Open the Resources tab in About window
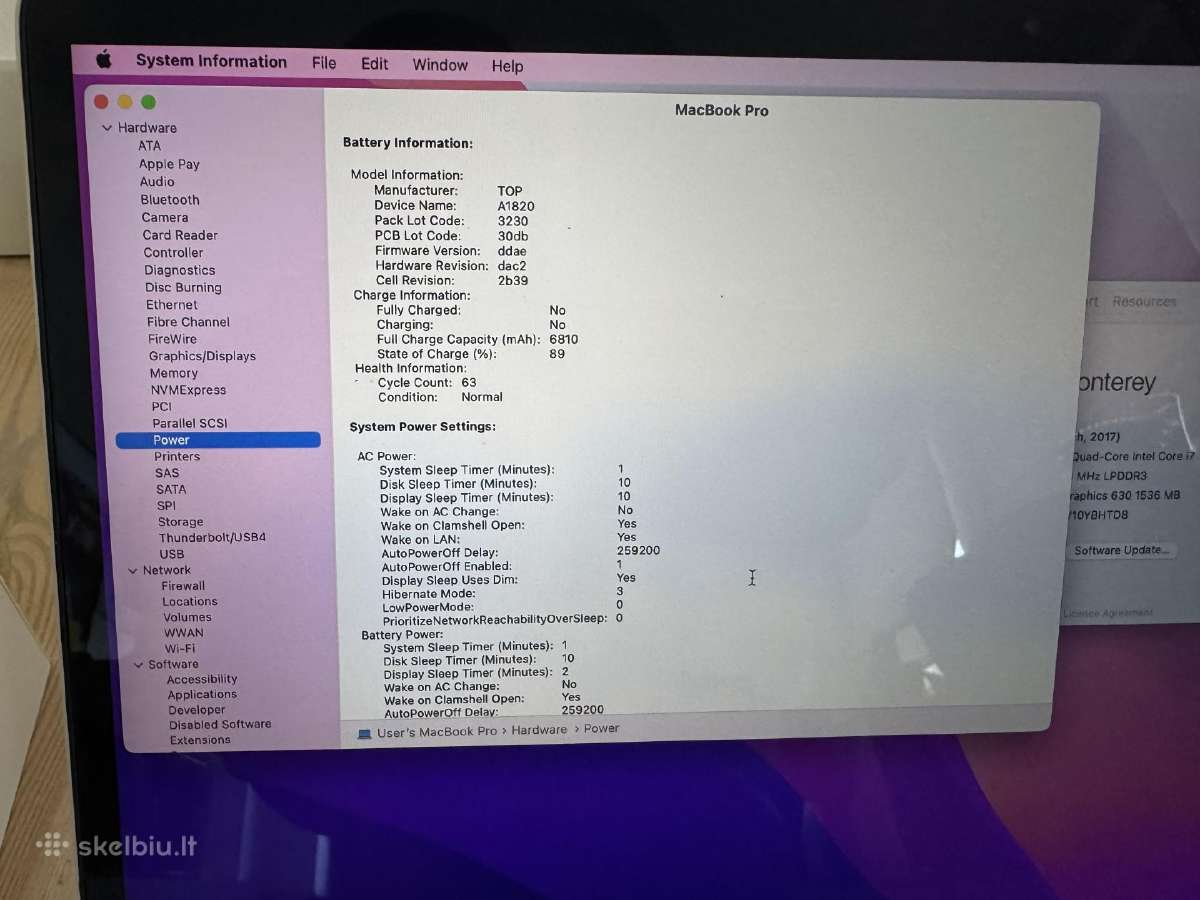Image resolution: width=1200 pixels, height=900 pixels. (x=1144, y=301)
